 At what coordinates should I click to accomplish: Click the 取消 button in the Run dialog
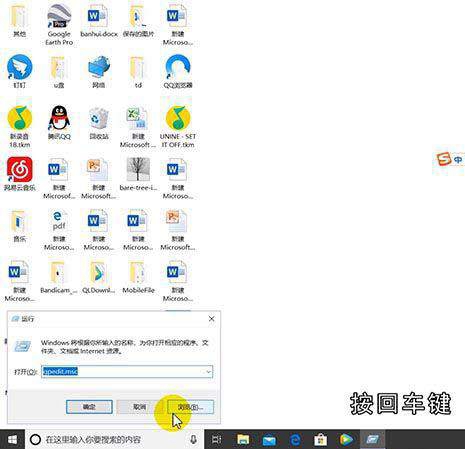tap(140, 407)
